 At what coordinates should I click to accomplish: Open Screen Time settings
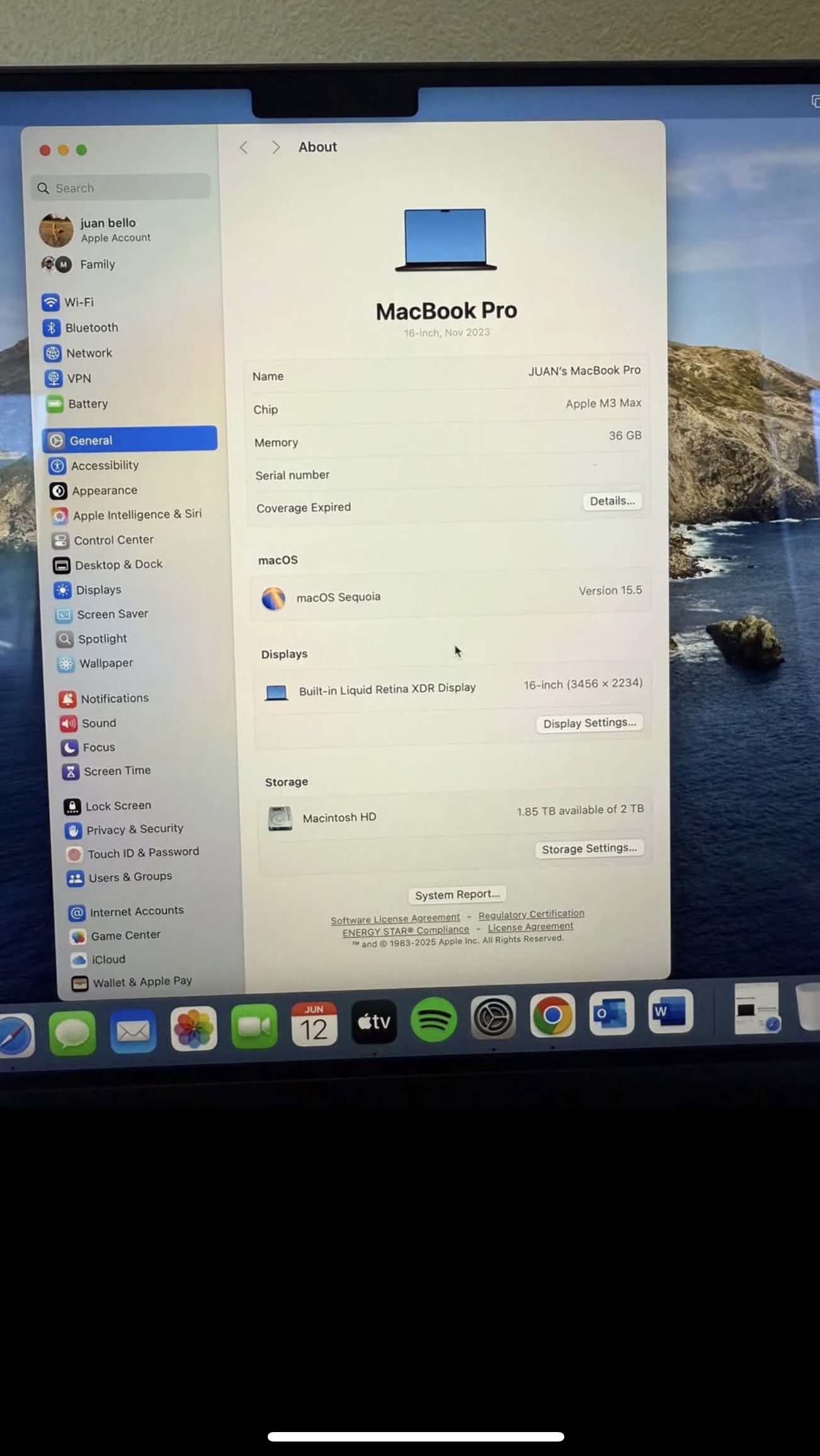107,771
